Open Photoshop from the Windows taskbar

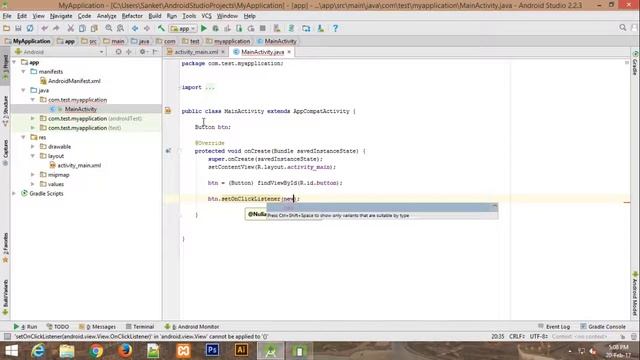coord(212,351)
